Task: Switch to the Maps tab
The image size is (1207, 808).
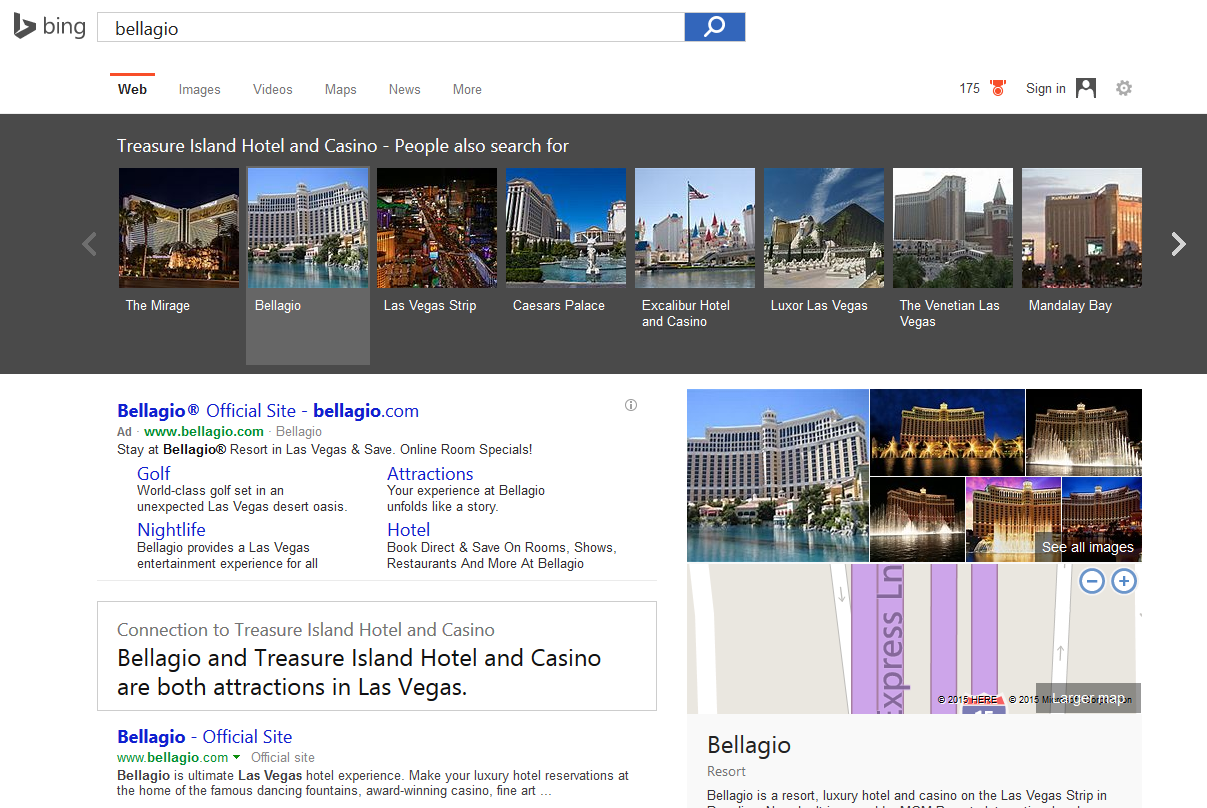Action: (340, 89)
